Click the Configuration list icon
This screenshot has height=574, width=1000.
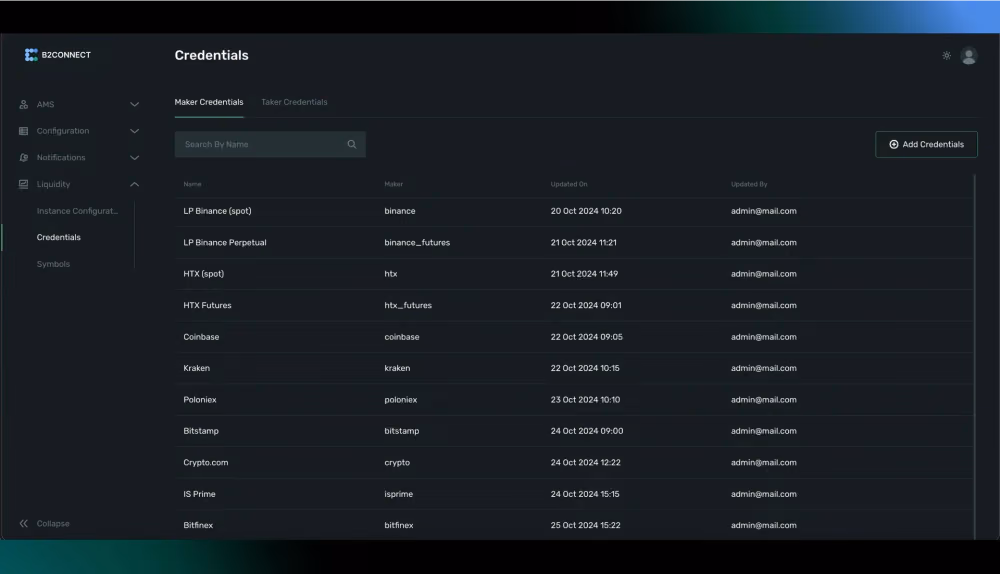point(24,131)
